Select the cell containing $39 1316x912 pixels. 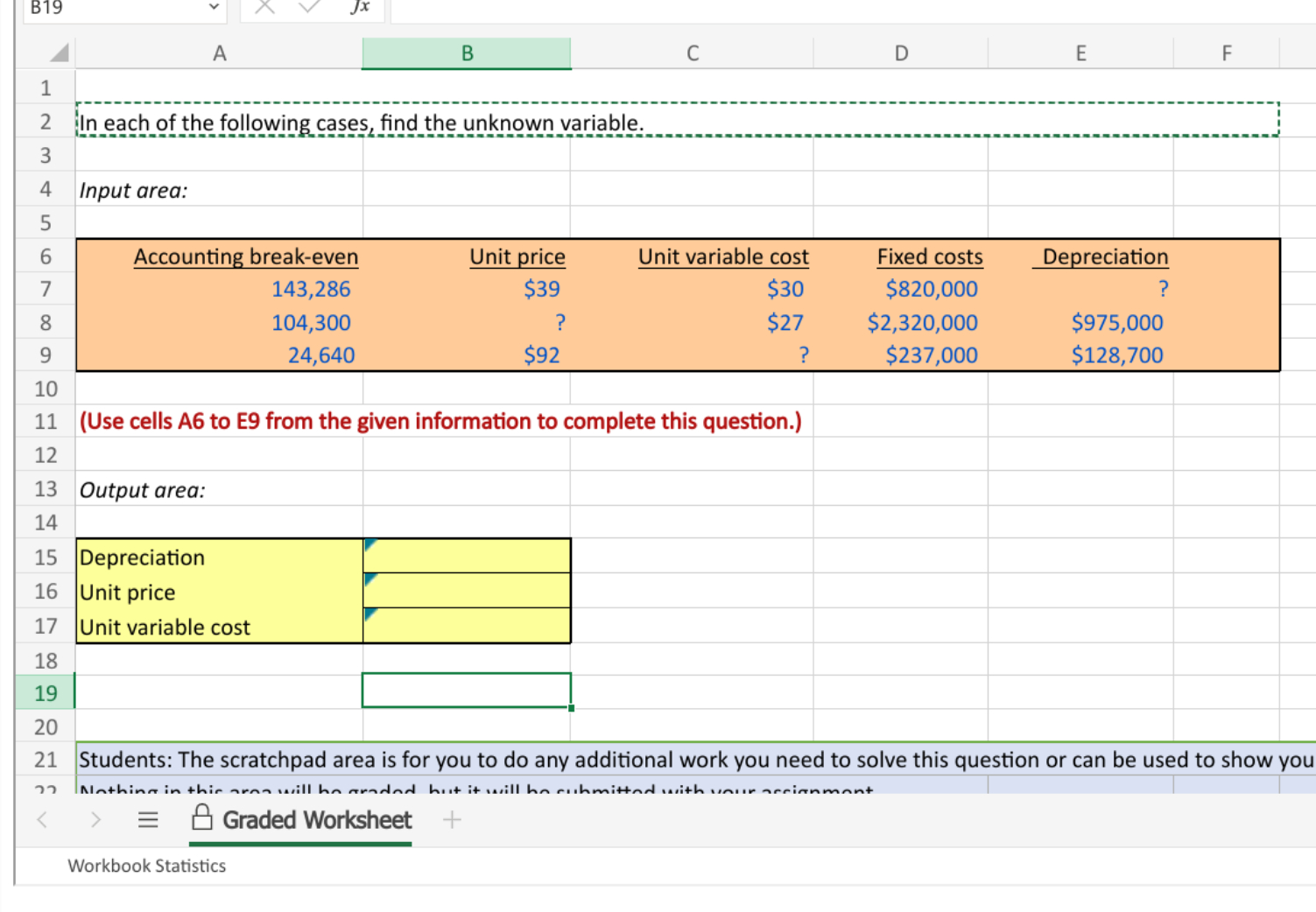(x=467, y=289)
